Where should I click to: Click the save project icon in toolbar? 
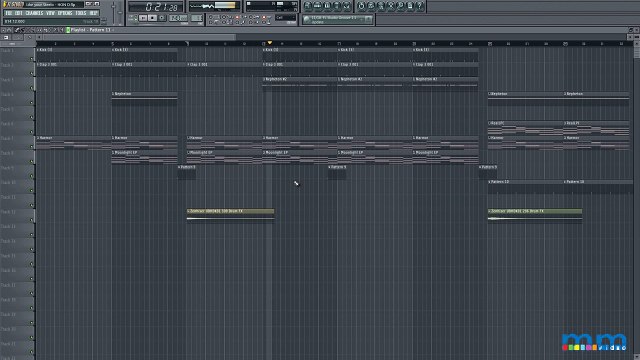371,6
